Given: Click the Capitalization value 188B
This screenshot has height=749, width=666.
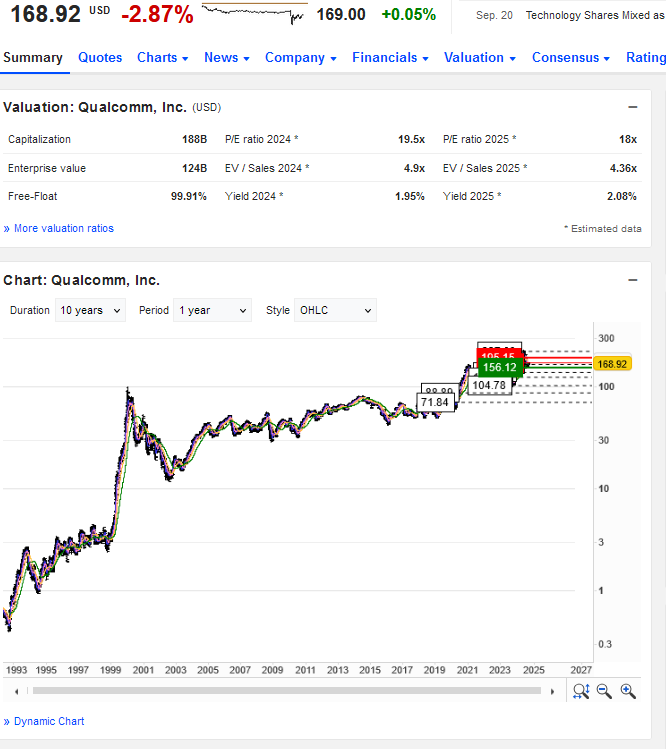Looking at the screenshot, I should 194,139.
